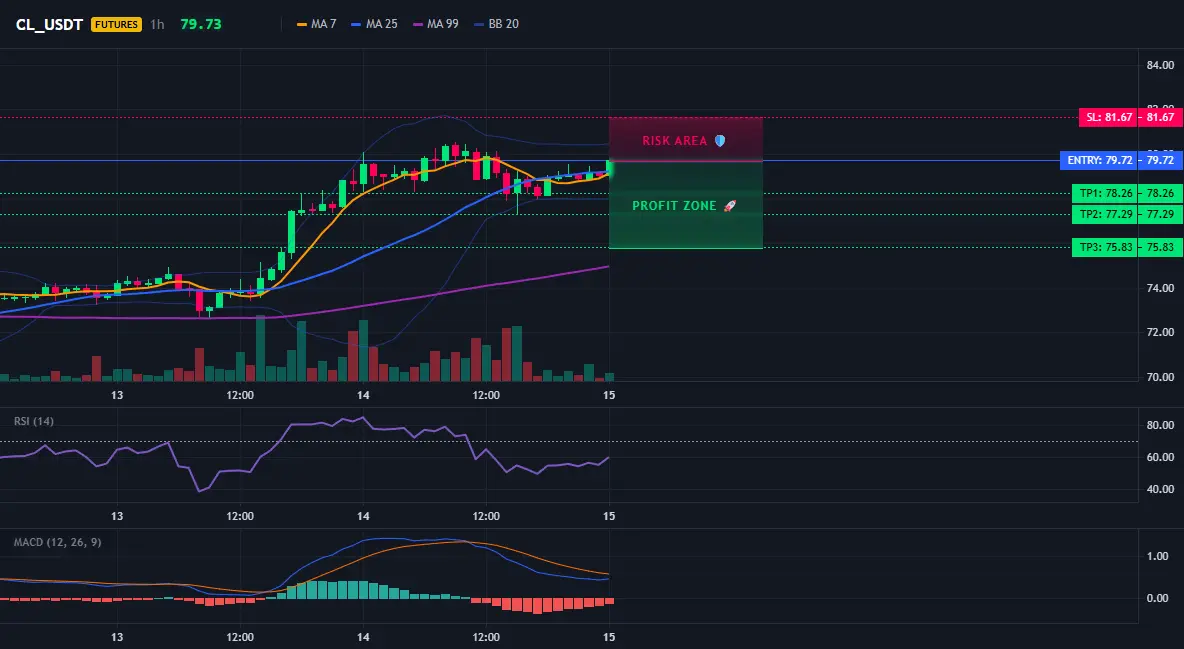Click the 72.00 price axis value
Image resolution: width=1184 pixels, height=649 pixels.
coord(1160,332)
